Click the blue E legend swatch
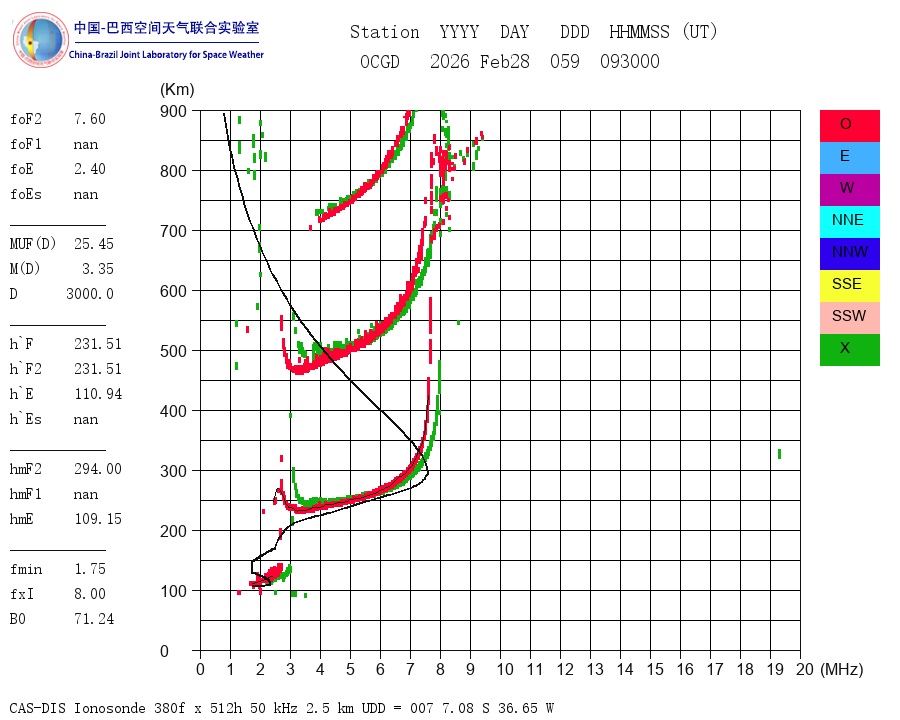Screen dimensions: 900x720 coord(849,158)
